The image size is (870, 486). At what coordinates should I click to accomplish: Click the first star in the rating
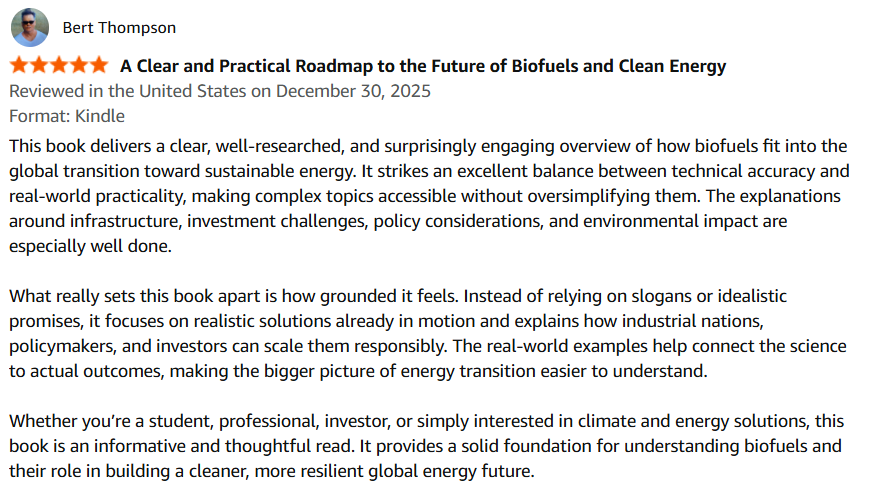(19, 66)
